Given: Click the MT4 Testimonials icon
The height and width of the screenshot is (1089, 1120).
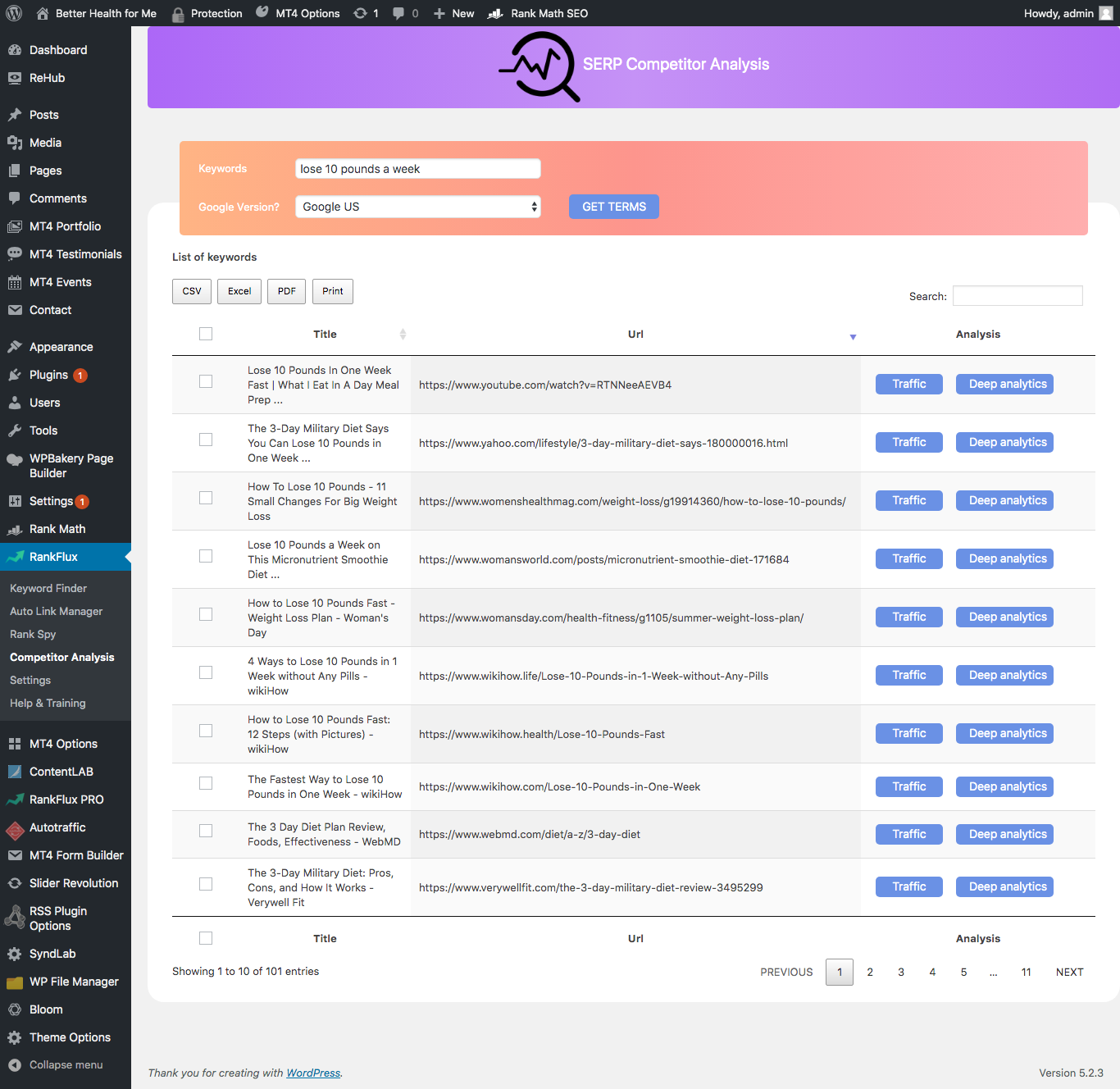Looking at the screenshot, I should [15, 254].
